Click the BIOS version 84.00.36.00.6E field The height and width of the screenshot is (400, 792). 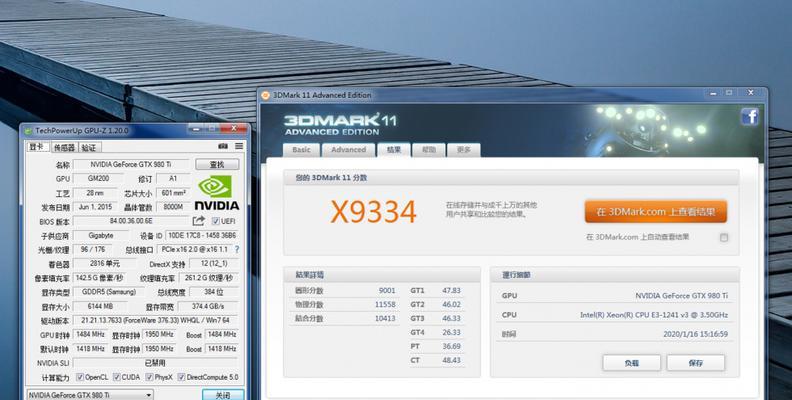coord(131,221)
